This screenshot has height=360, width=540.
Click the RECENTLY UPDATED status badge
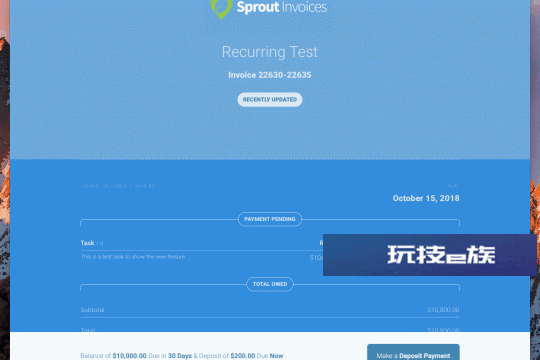270,100
